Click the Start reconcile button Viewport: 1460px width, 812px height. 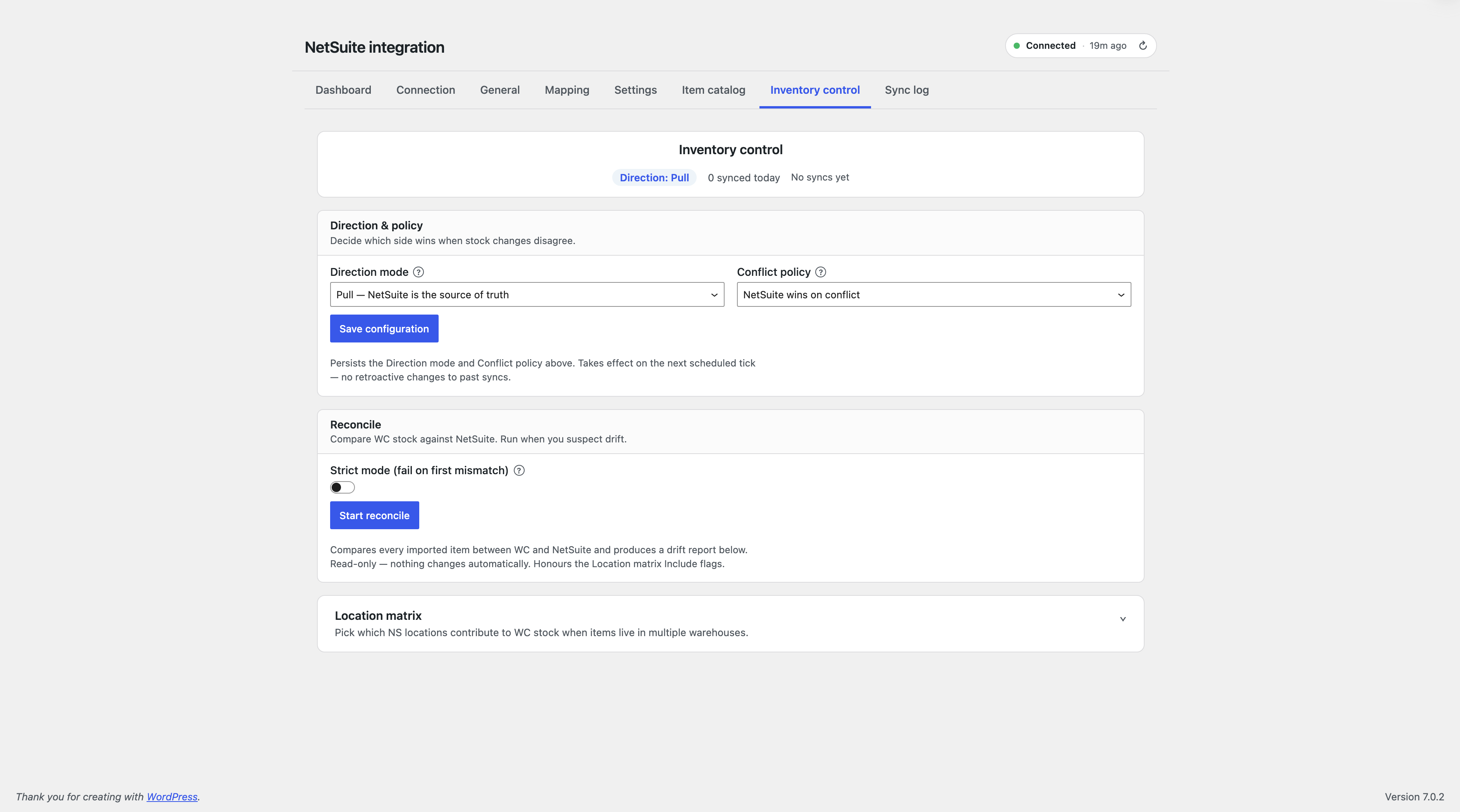375,515
